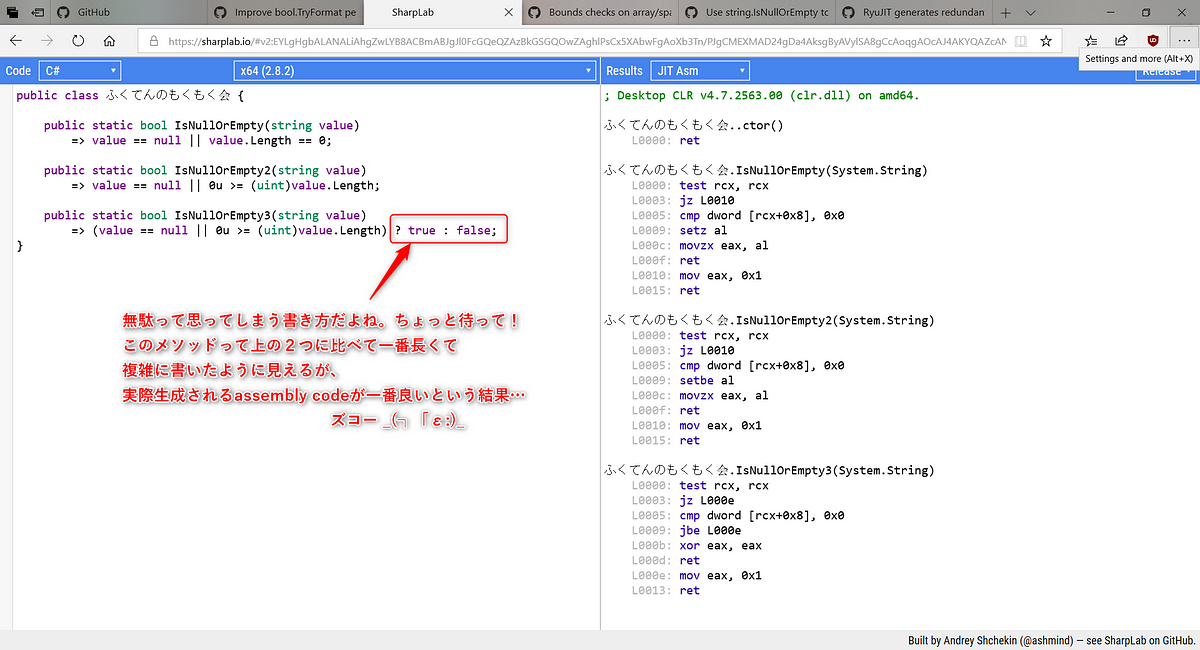Open uBlock Origin extension icon
The image size is (1200, 650).
pyautogui.click(x=1153, y=41)
